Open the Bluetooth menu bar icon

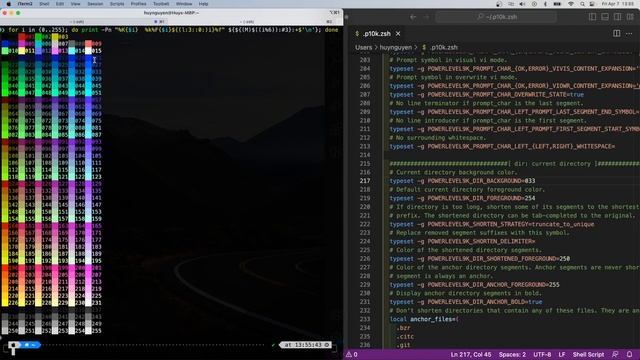(545, 4)
